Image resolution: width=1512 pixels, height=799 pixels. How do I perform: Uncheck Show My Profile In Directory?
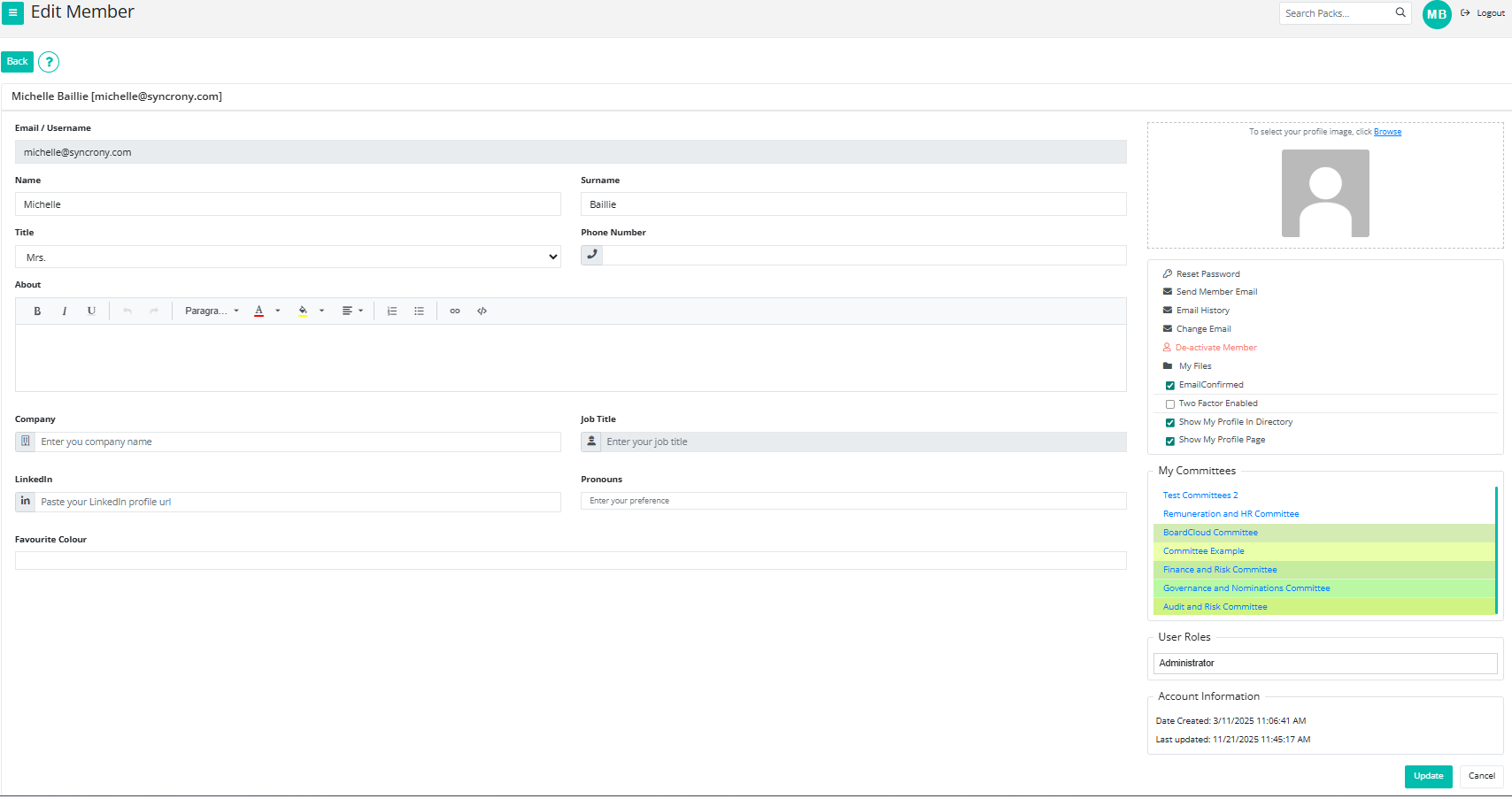point(1170,423)
